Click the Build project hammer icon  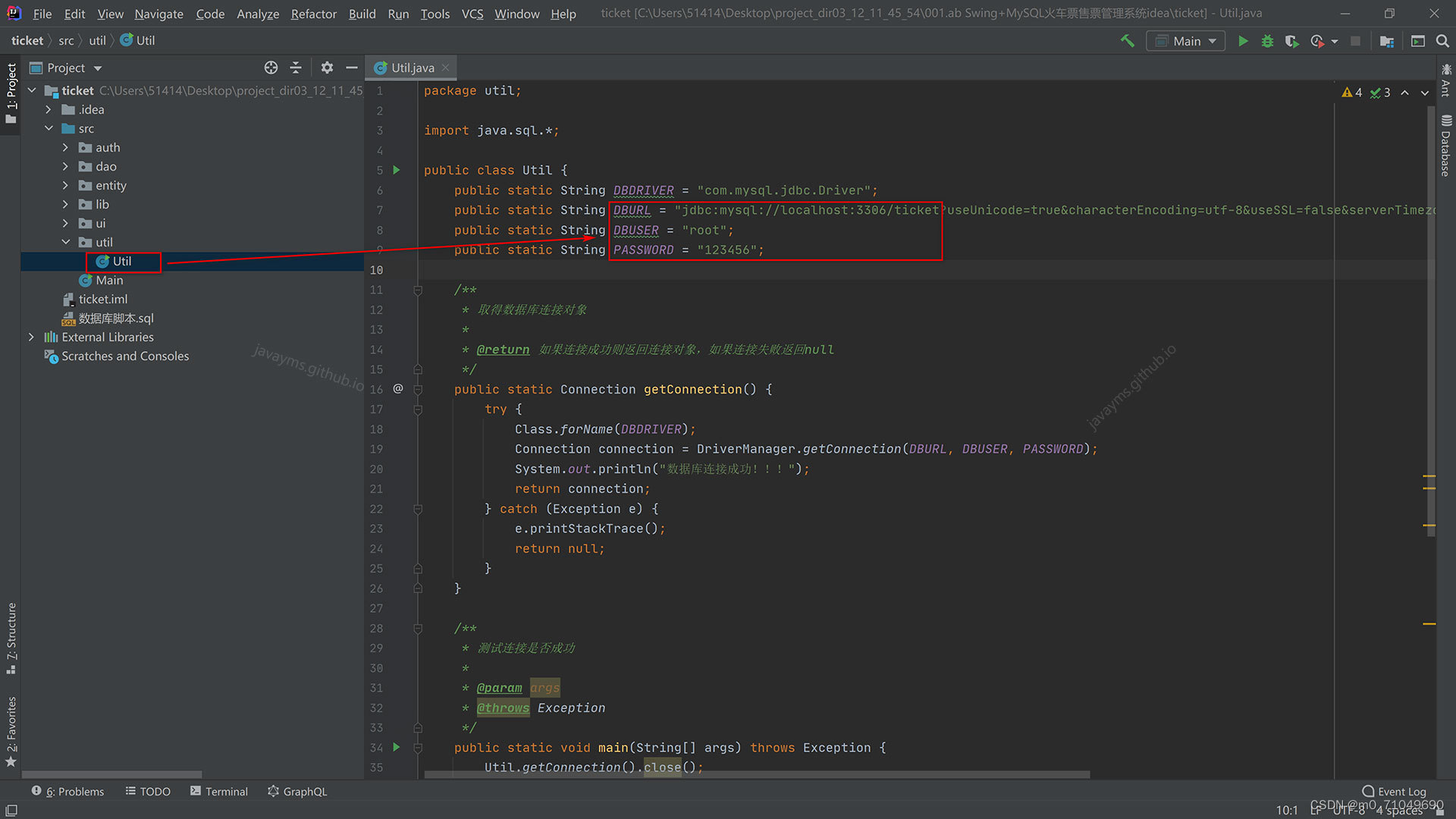(1128, 41)
